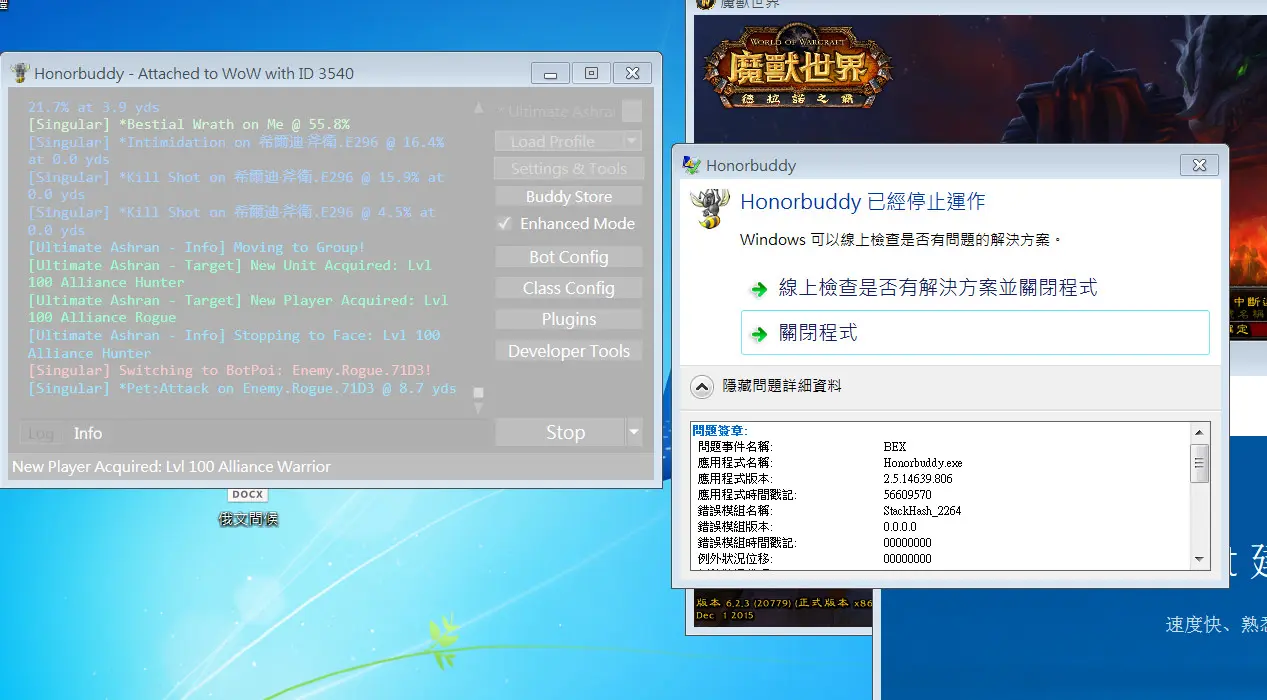Click the Settings & Tools button
This screenshot has height=700, width=1267.
pyautogui.click(x=569, y=169)
